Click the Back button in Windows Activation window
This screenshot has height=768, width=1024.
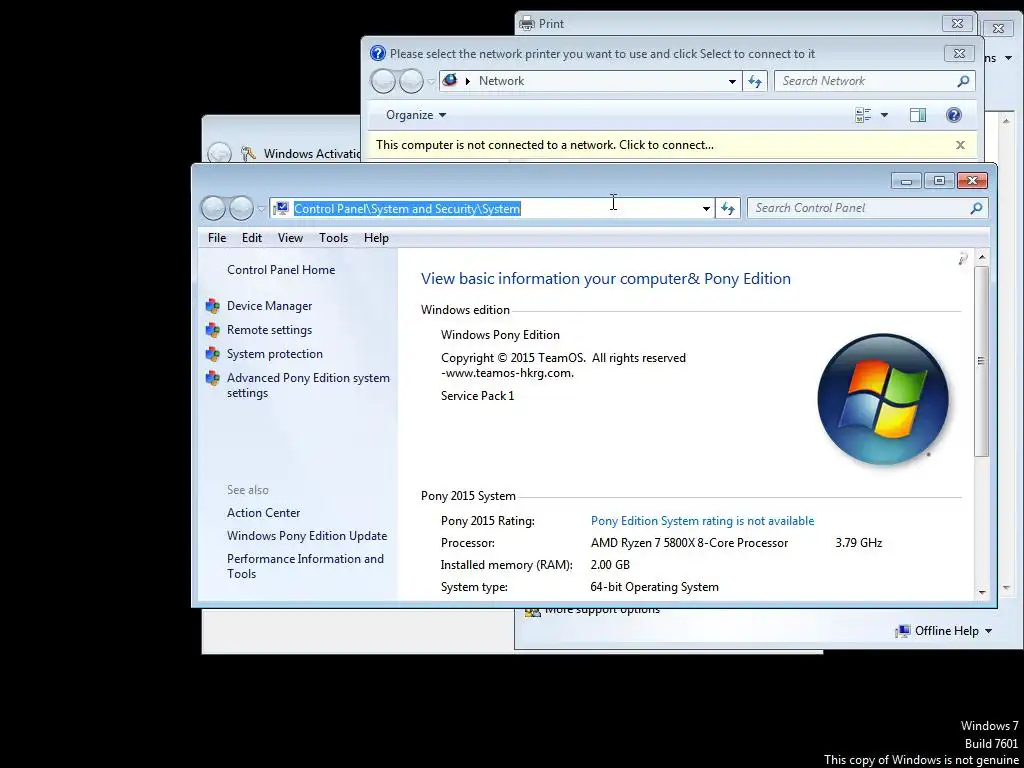tap(219, 153)
